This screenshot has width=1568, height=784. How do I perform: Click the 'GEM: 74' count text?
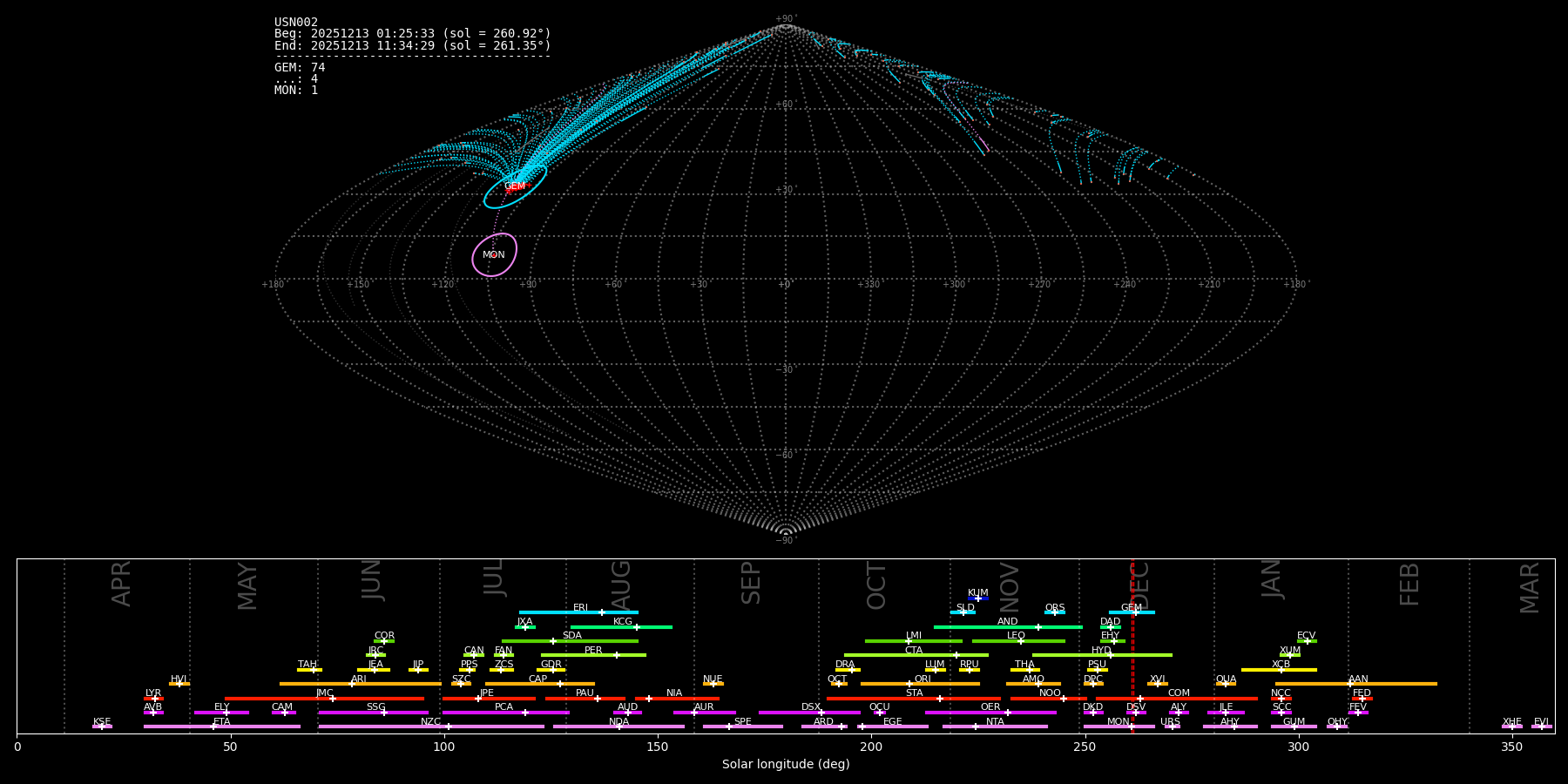(300, 68)
